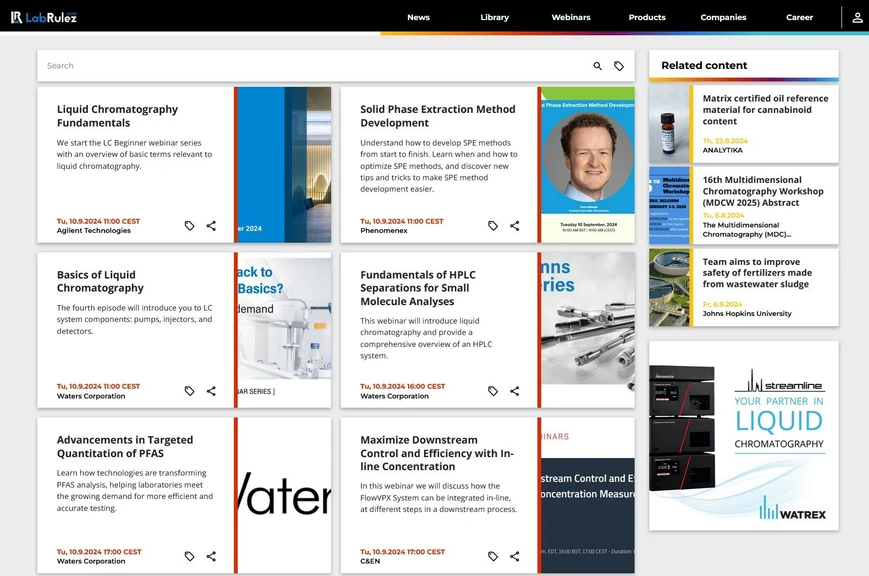The width and height of the screenshot is (869, 576).
Task: Click date Tu, 10.9.2024 16:00 CEST
Action: [402, 386]
